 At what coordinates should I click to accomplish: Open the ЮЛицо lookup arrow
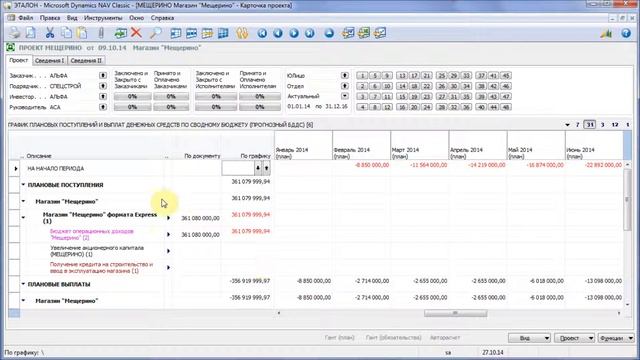point(344,76)
